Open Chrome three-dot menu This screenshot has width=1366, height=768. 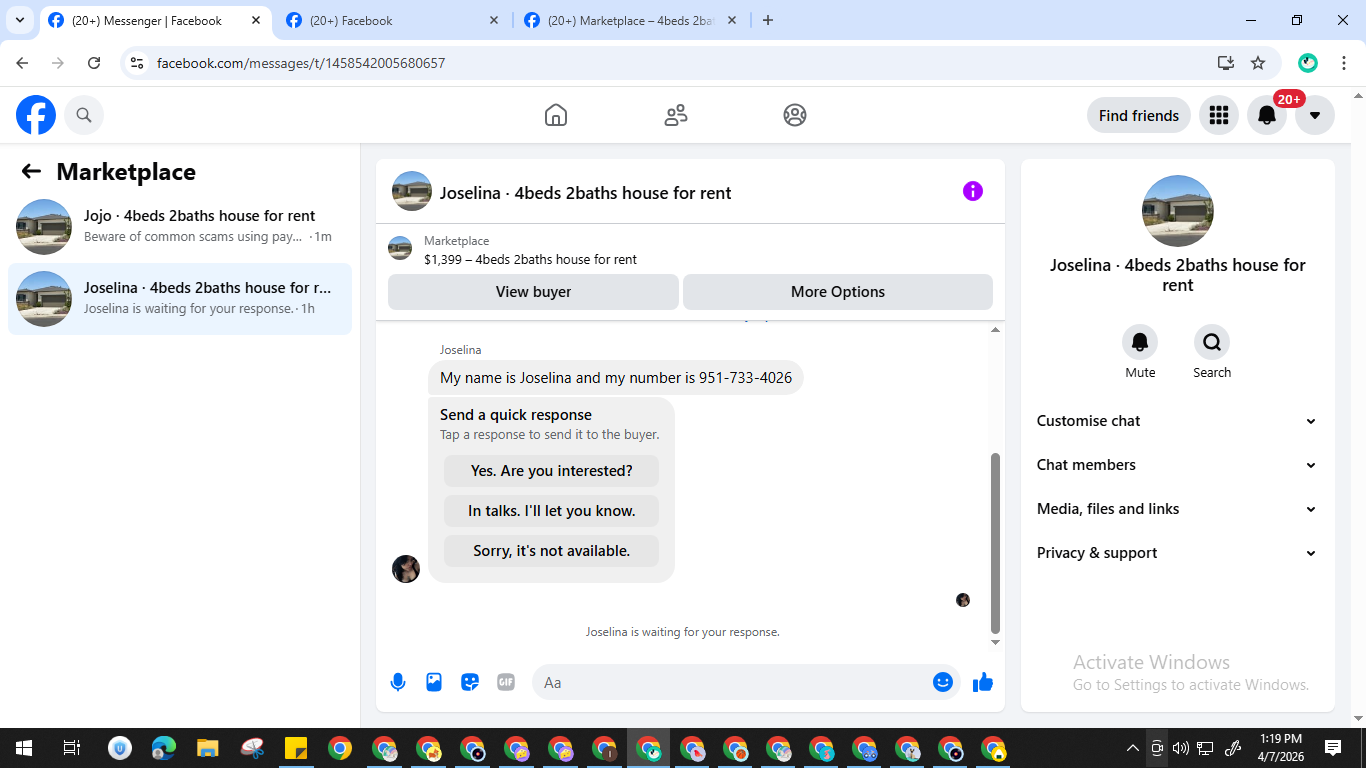(1344, 63)
